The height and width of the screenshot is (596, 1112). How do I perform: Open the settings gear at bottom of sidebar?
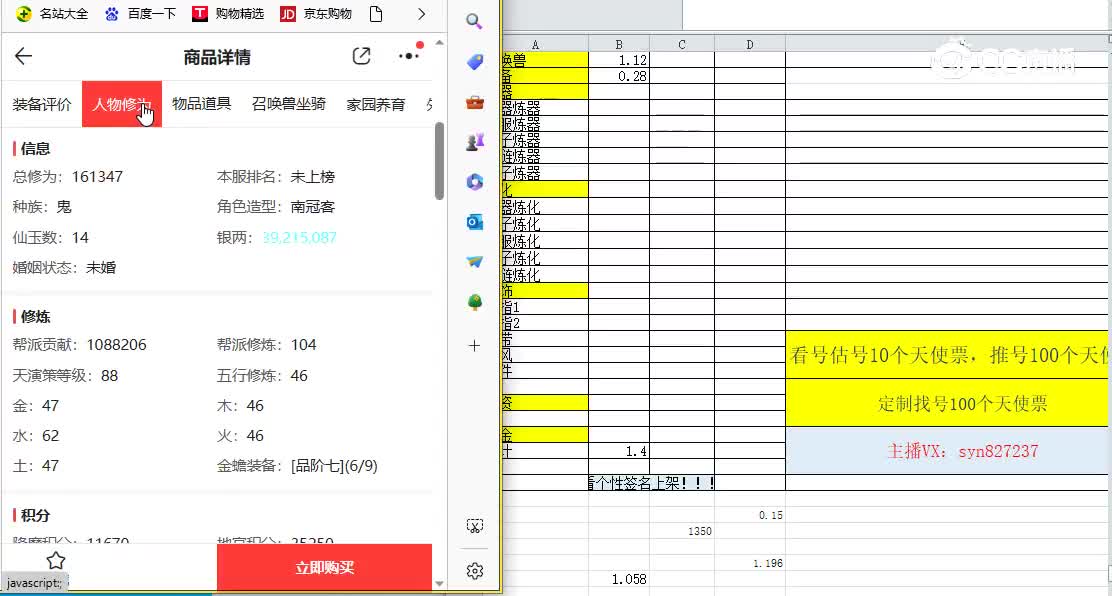[474, 571]
